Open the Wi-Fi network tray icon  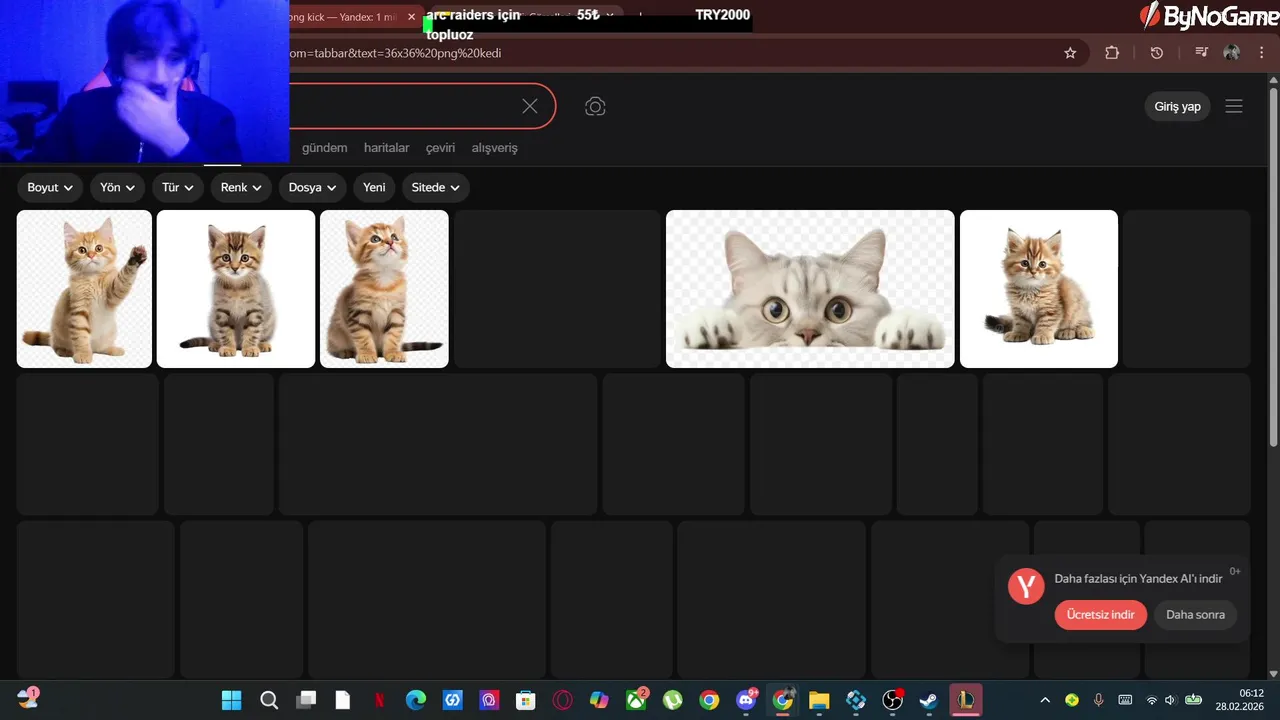point(1151,700)
